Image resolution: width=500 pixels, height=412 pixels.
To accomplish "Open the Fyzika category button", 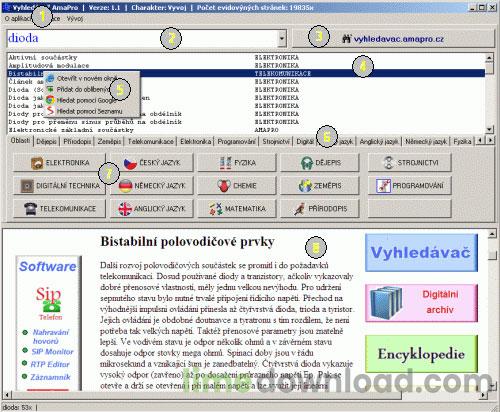I will tap(237, 163).
